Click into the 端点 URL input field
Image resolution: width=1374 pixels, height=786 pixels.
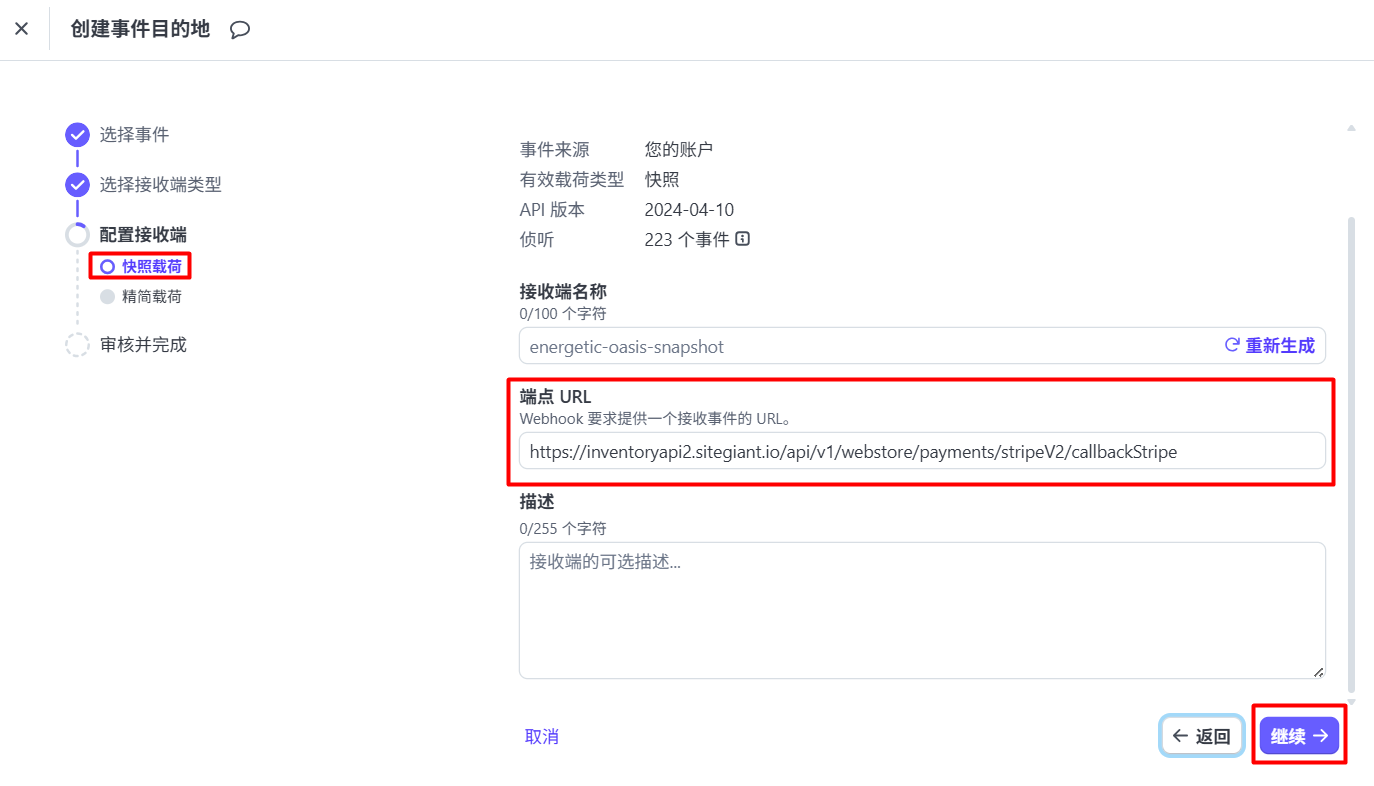tap(922, 451)
